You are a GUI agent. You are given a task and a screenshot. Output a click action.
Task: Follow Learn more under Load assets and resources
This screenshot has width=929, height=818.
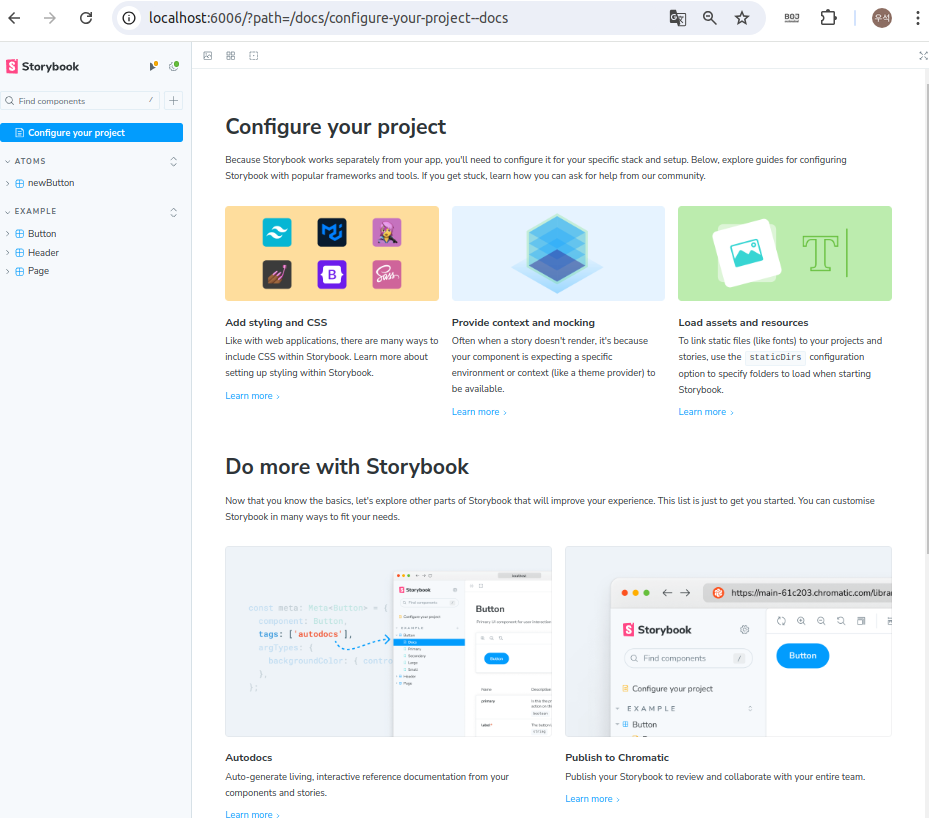[706, 412]
